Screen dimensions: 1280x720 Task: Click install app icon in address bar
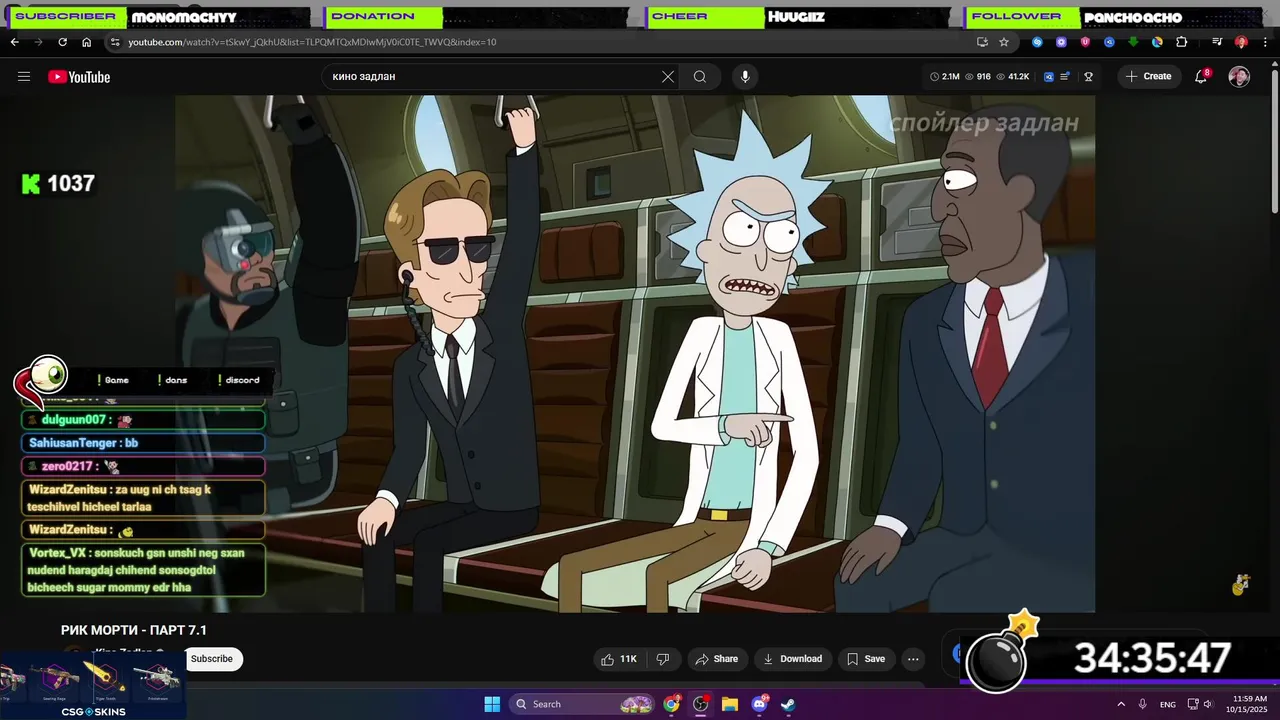tap(982, 42)
